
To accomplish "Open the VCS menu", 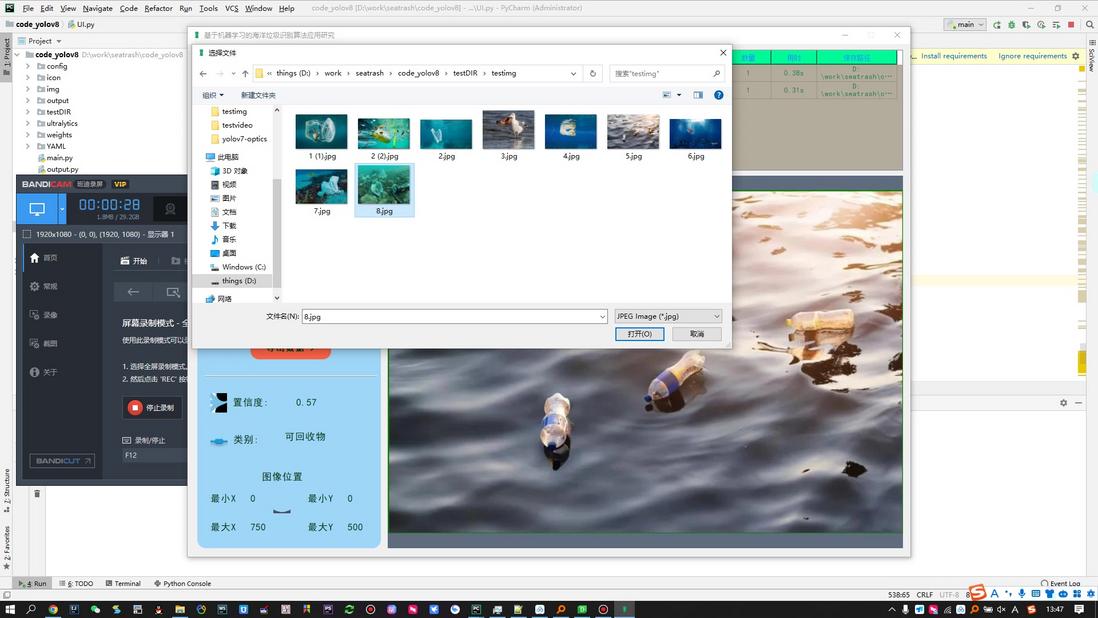I will click(231, 8).
